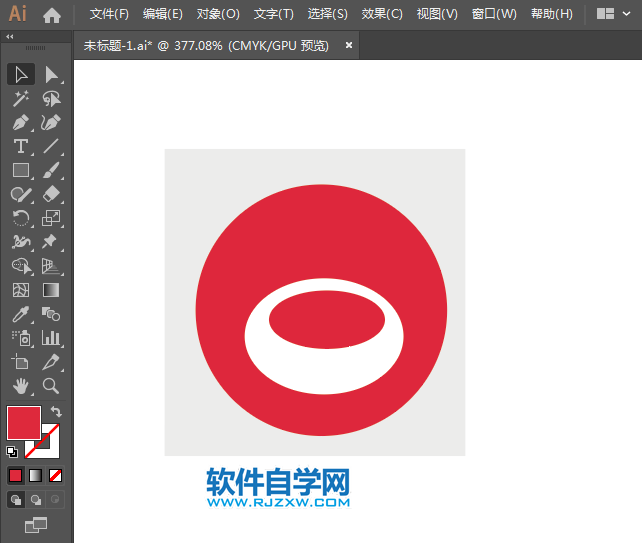Viewport: 642px width, 543px height.
Task: Choose the Rotate tool
Action: [x=21, y=218]
